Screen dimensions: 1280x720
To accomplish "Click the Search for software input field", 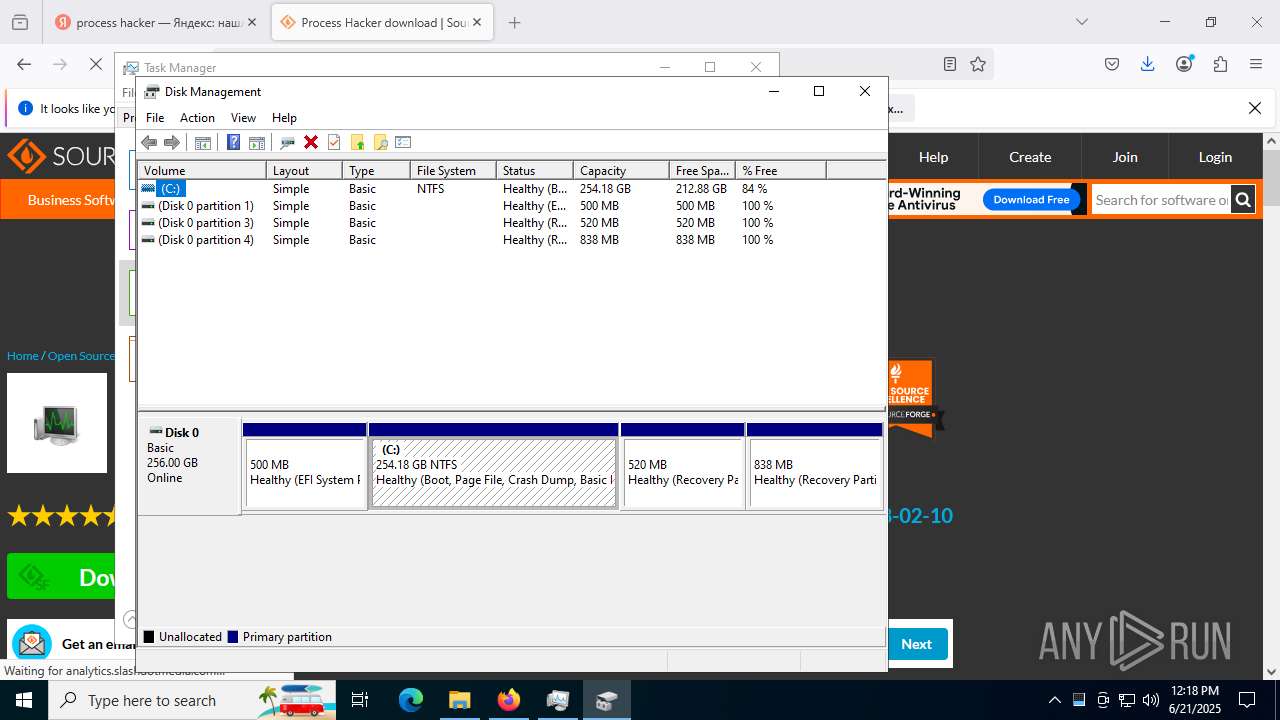I will coord(1160,200).
